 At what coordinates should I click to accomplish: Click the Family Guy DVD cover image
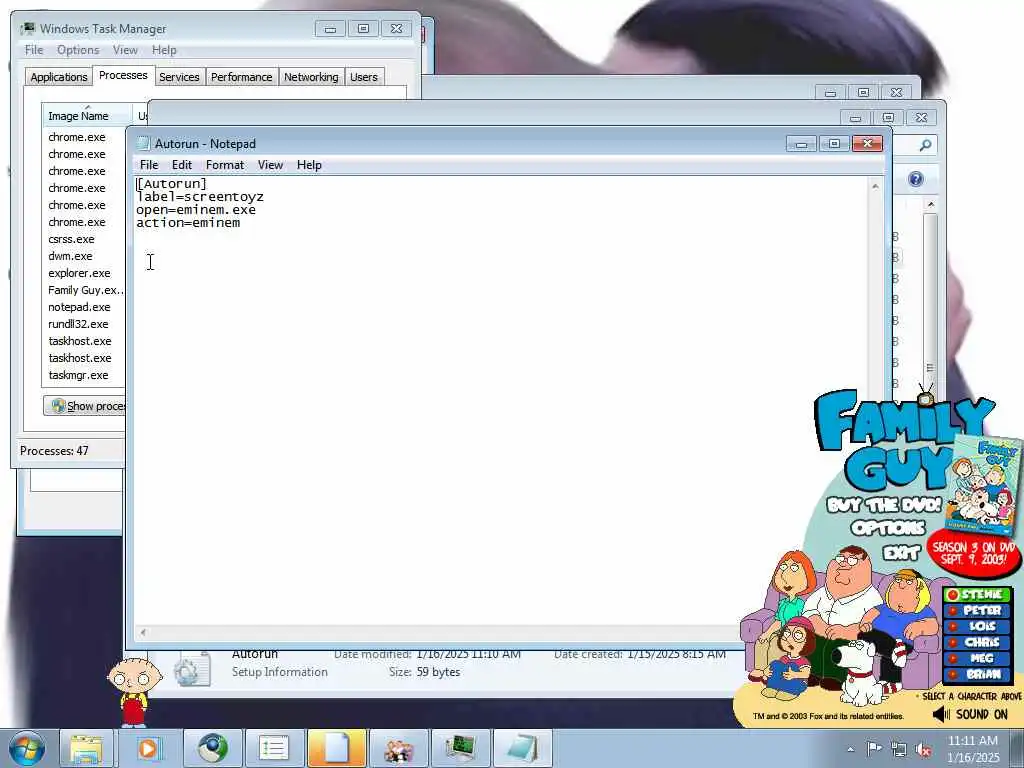(x=984, y=487)
